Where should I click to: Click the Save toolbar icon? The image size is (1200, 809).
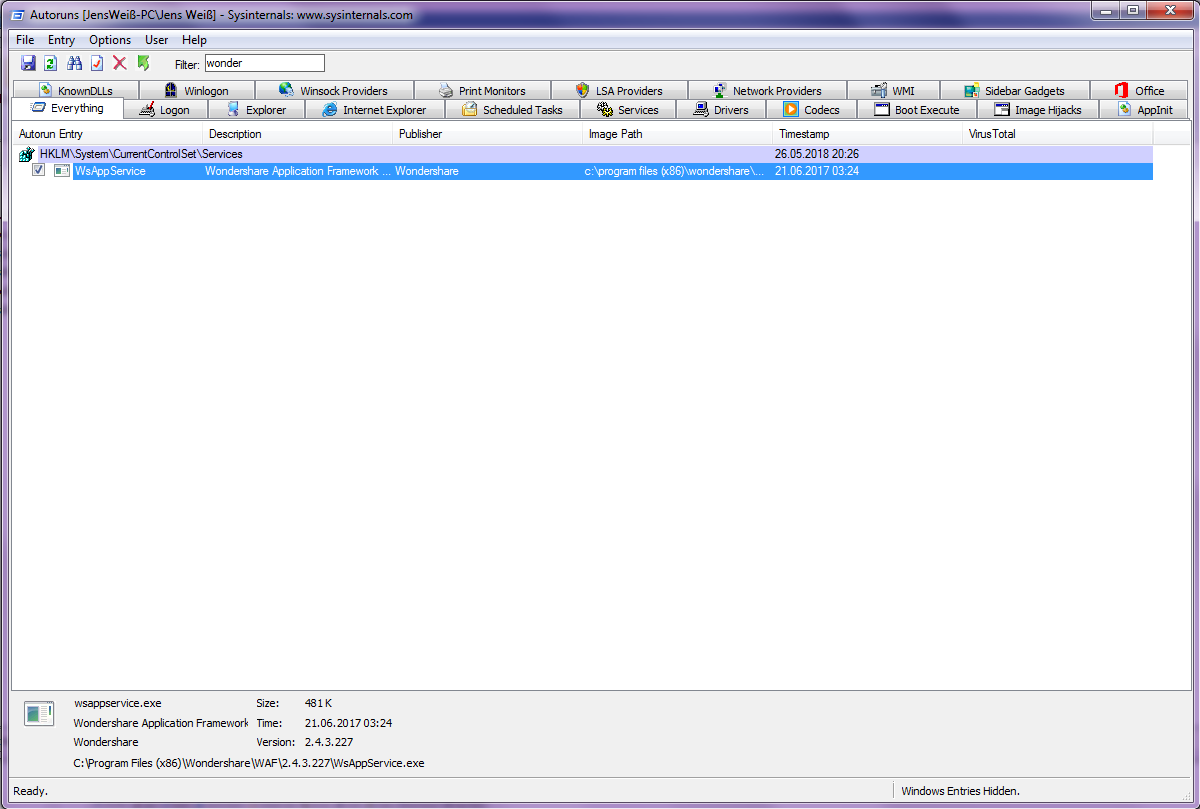[28, 63]
